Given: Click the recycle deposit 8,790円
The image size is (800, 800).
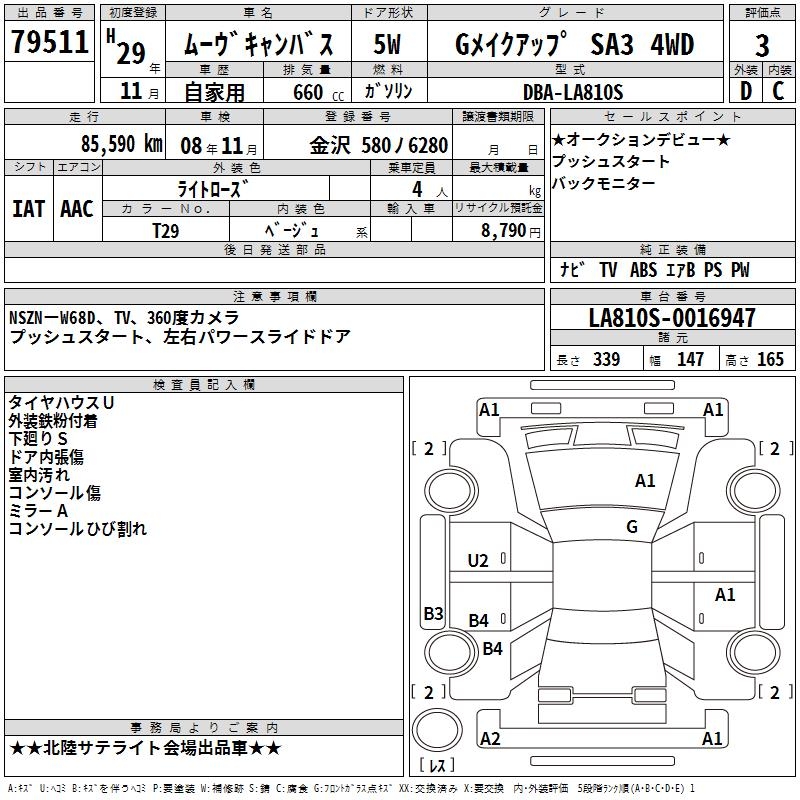Looking at the screenshot, I should tap(511, 231).
